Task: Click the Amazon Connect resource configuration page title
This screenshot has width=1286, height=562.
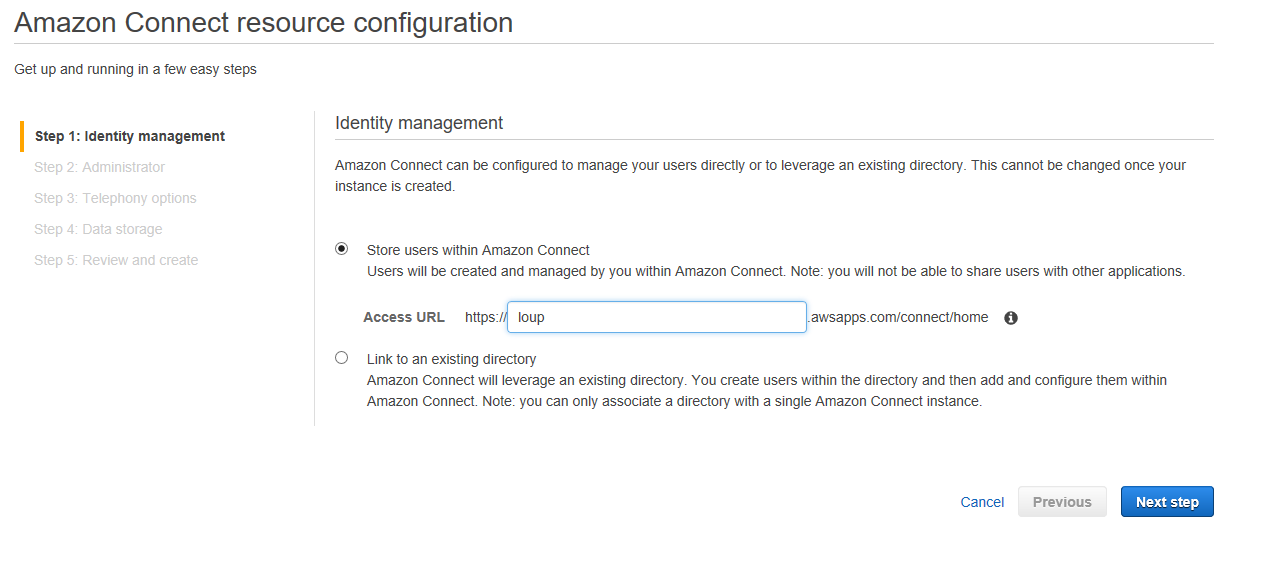Action: click(x=264, y=22)
